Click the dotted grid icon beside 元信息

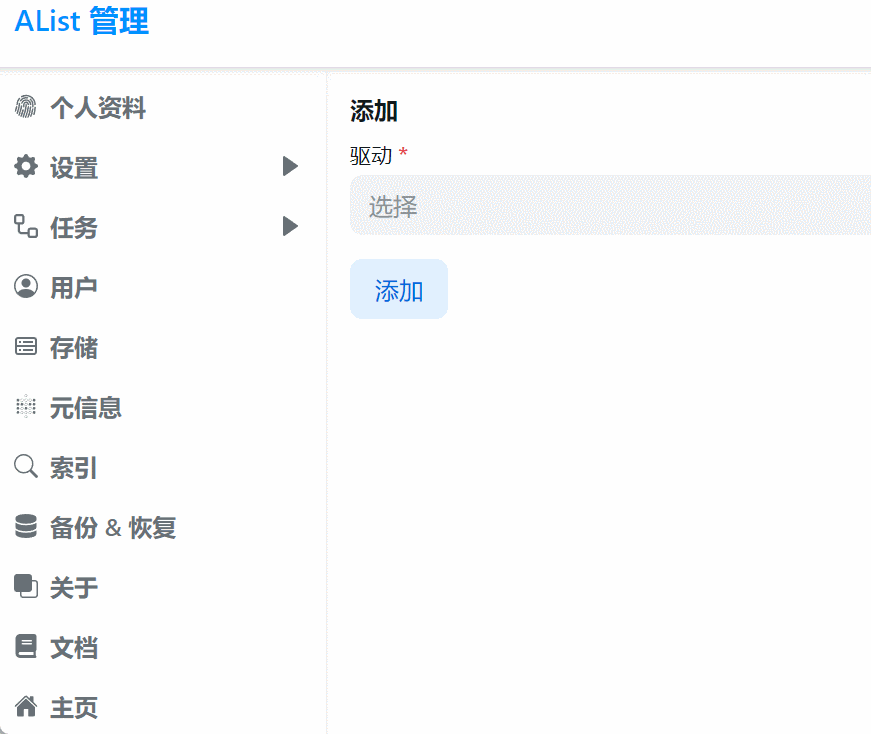coord(24,407)
